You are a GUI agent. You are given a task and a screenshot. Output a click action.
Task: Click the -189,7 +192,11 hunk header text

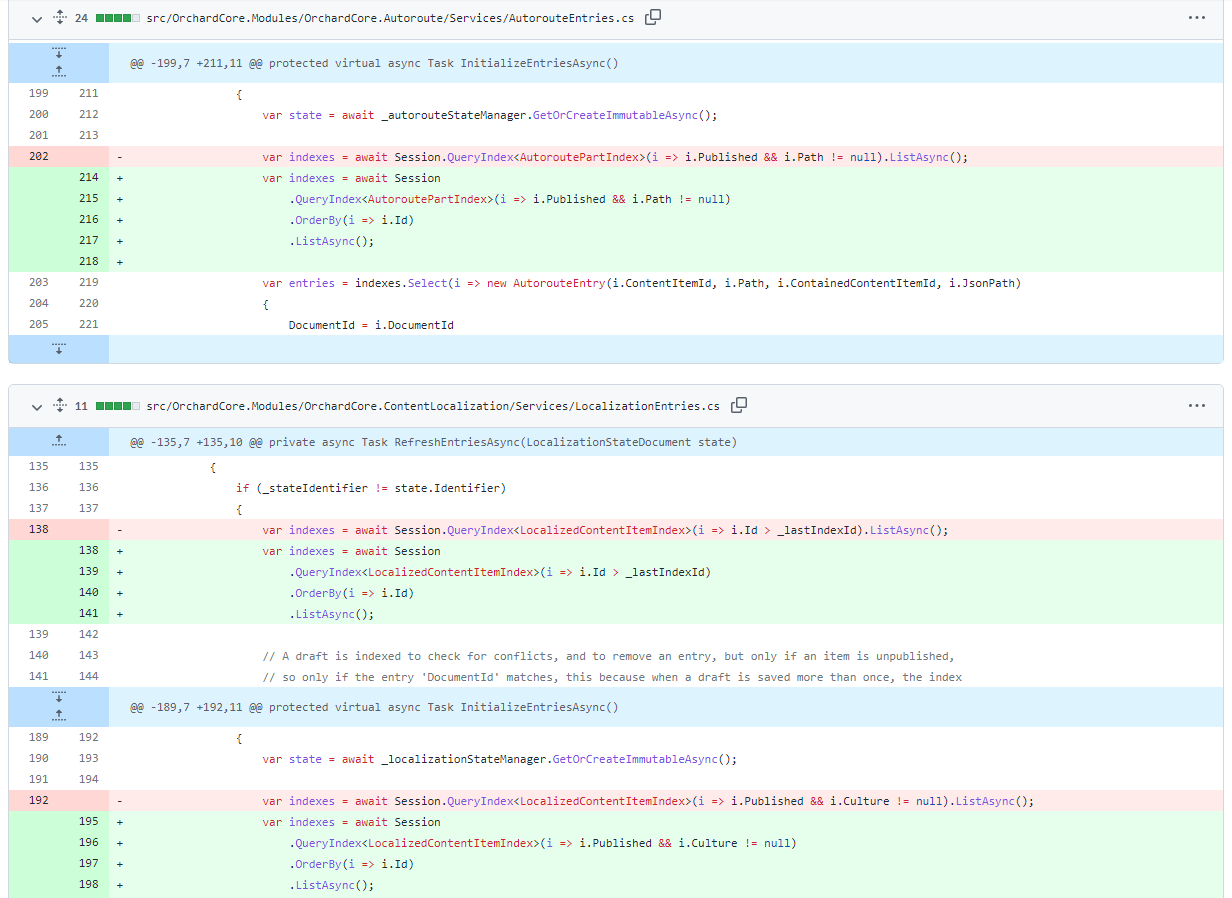pos(374,707)
